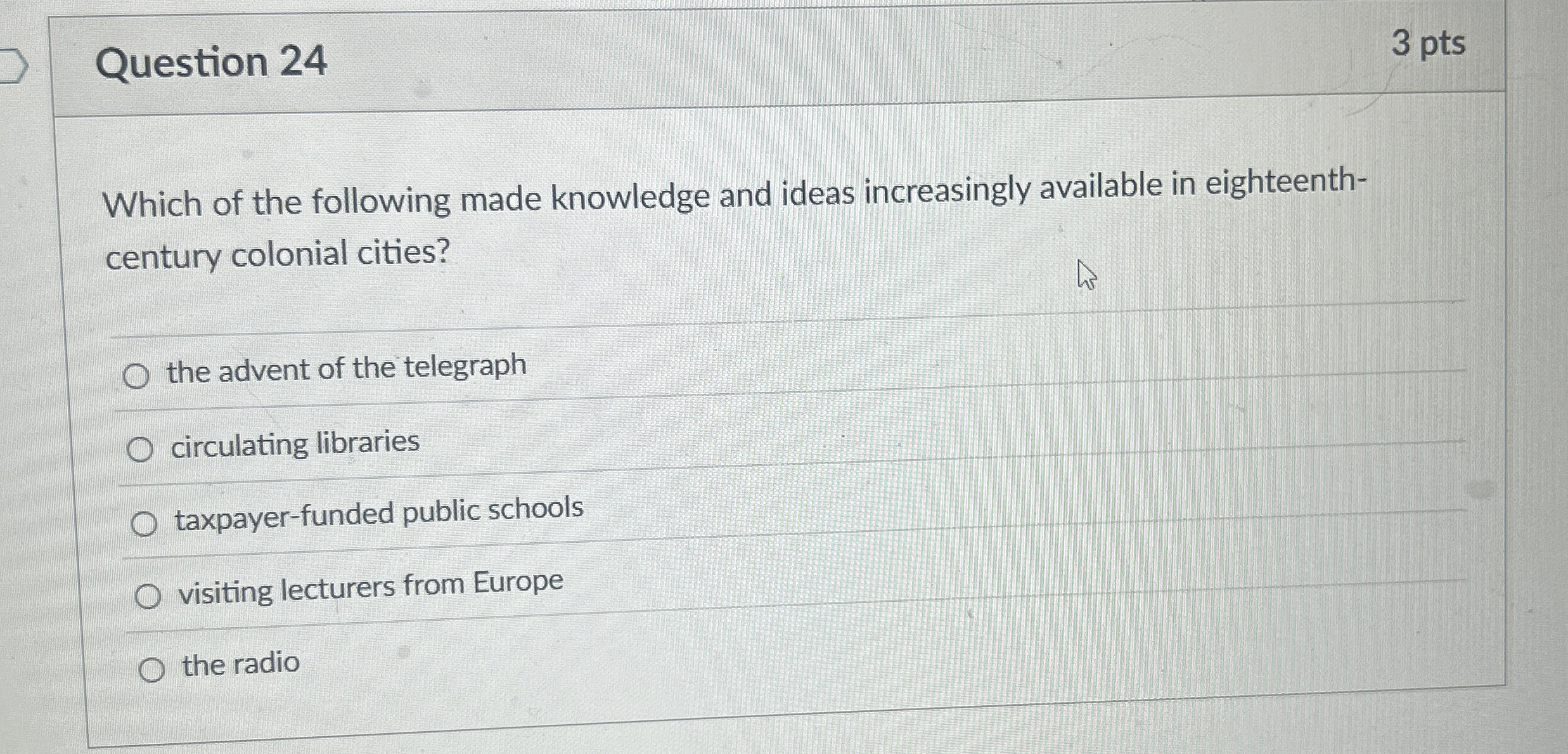Select 'visiting lecturers from Europe' option

tap(150, 595)
